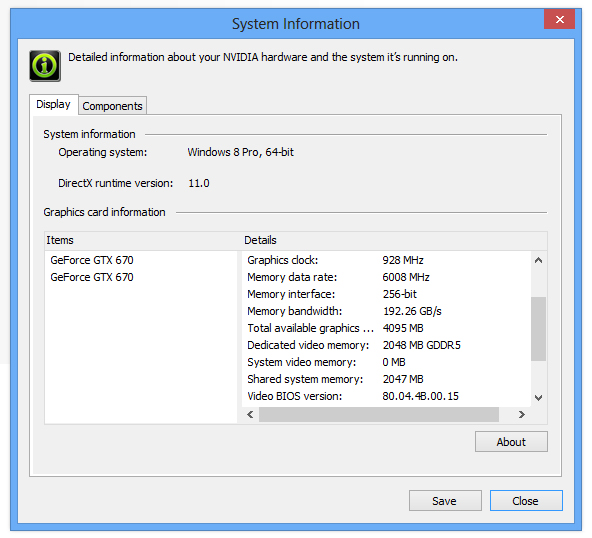Click the System Information title bar text
Viewport: 592px width, 538px height.
pos(296,24)
